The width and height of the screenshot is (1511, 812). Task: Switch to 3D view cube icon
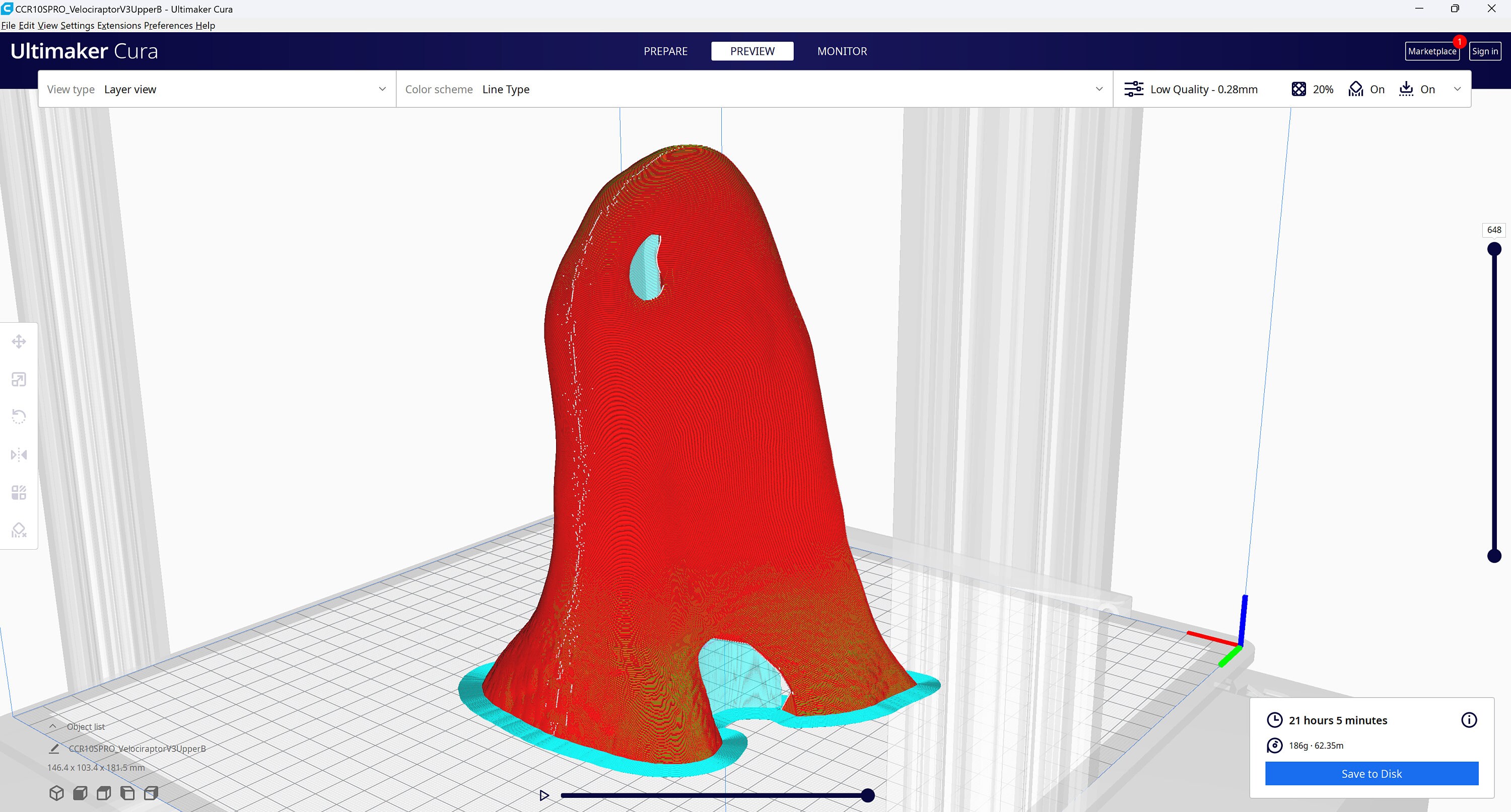[x=56, y=793]
